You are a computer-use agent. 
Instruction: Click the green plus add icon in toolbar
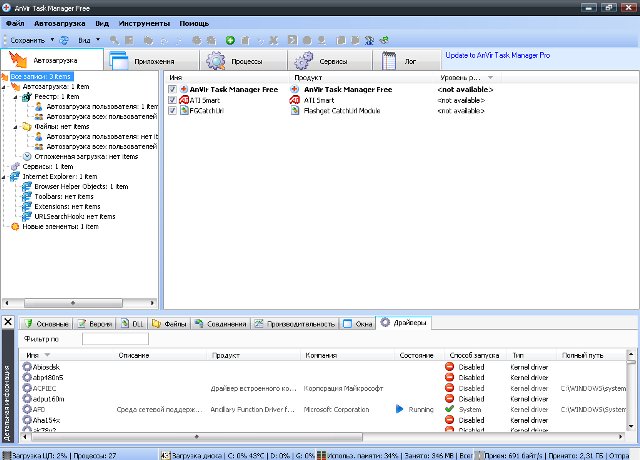point(230,40)
